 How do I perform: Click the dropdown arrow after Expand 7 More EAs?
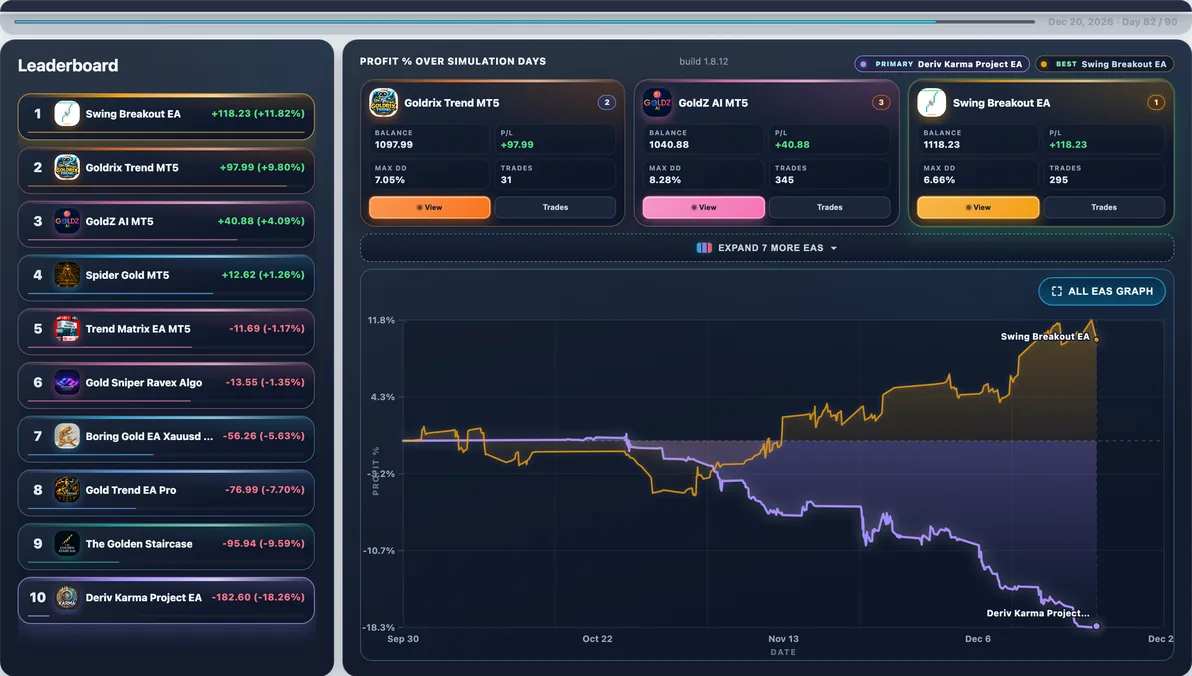(x=834, y=249)
